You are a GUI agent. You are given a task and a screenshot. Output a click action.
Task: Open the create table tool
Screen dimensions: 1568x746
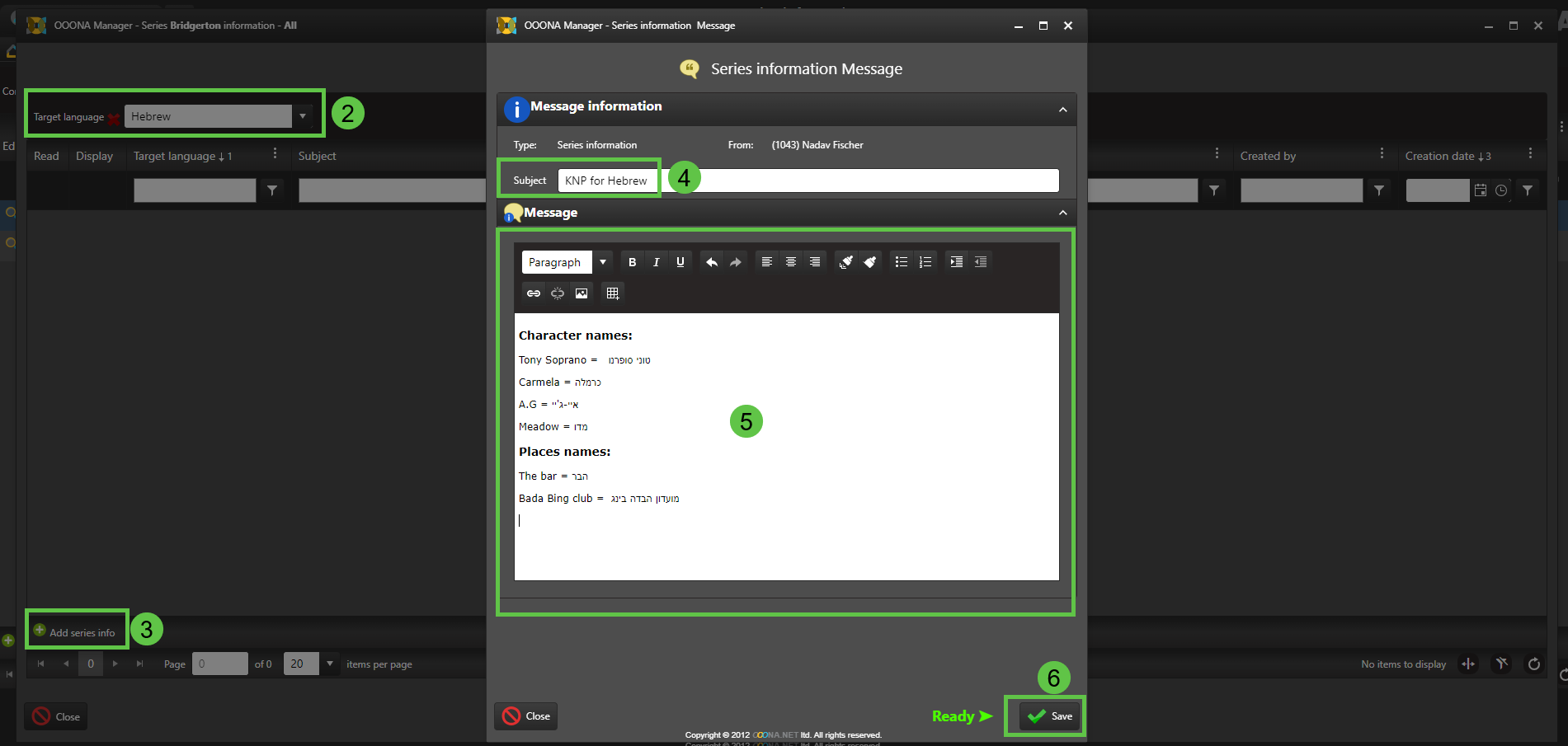(x=612, y=293)
